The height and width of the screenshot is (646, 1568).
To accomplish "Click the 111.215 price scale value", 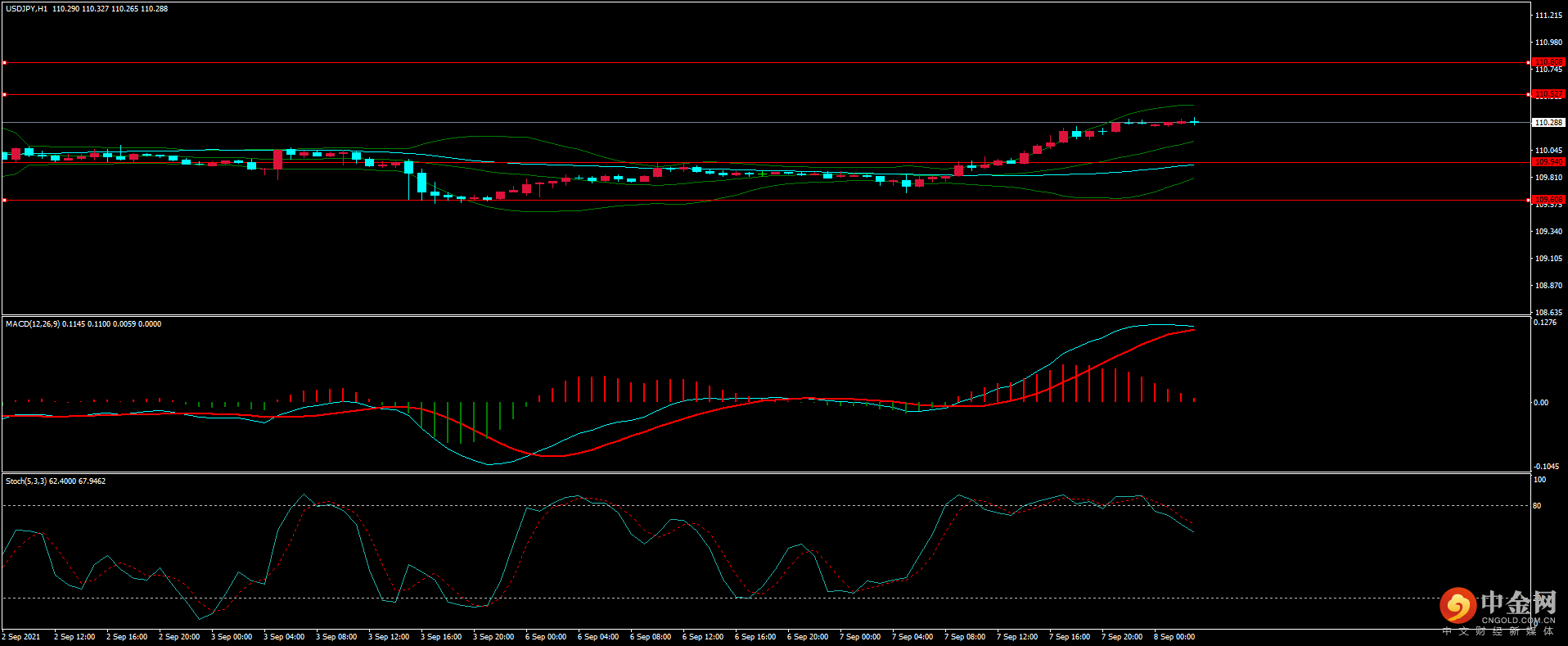I will coord(1548,16).
